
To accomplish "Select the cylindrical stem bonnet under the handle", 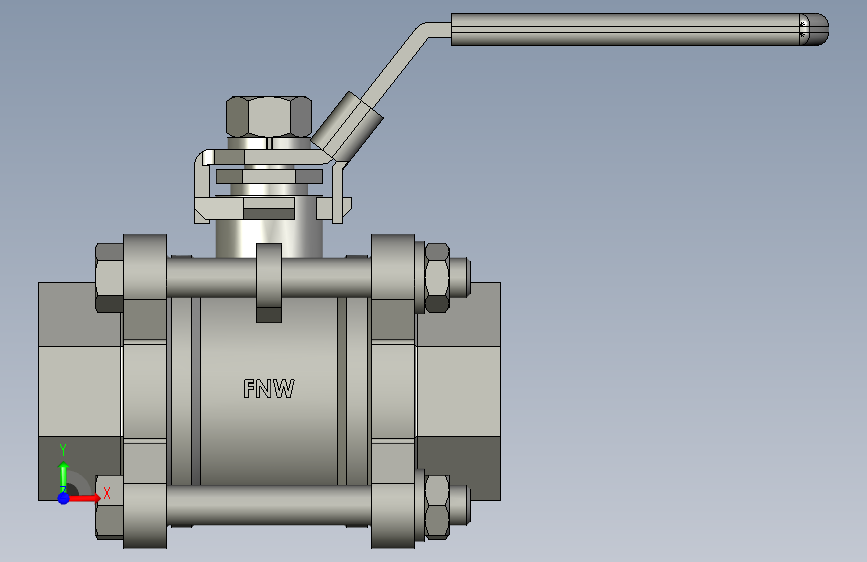I will tap(269, 238).
